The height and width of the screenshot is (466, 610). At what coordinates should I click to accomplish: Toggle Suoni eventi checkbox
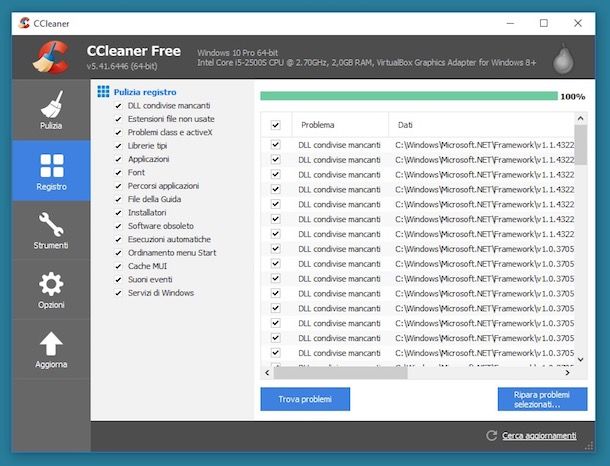point(118,280)
